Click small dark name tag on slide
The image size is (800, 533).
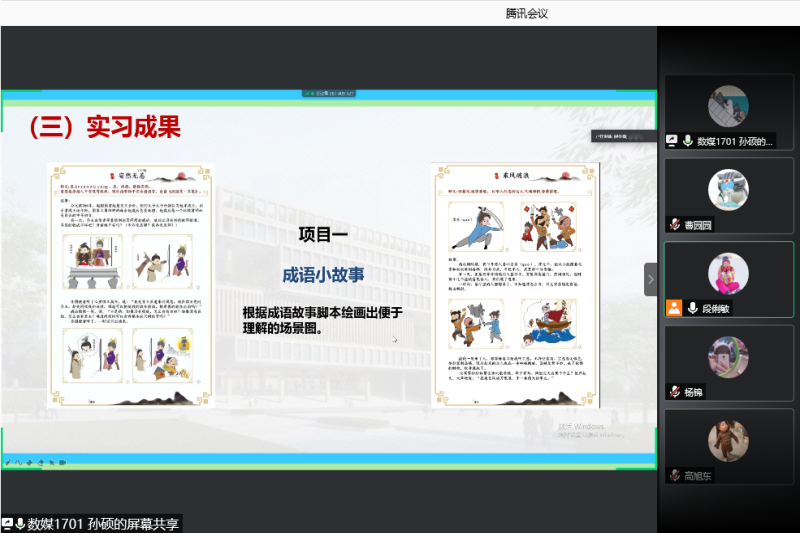click(623, 136)
